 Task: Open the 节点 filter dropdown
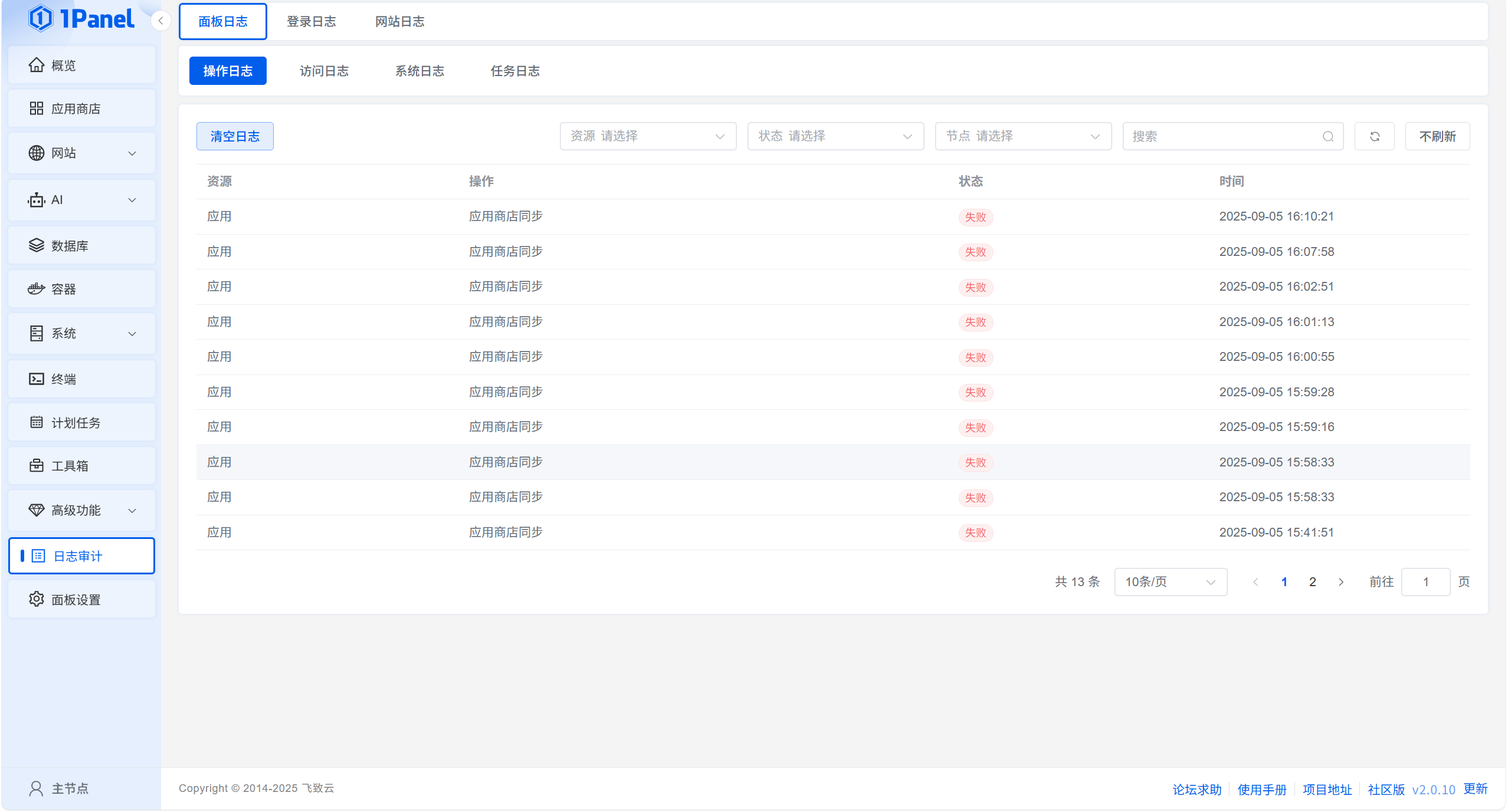(x=1024, y=137)
